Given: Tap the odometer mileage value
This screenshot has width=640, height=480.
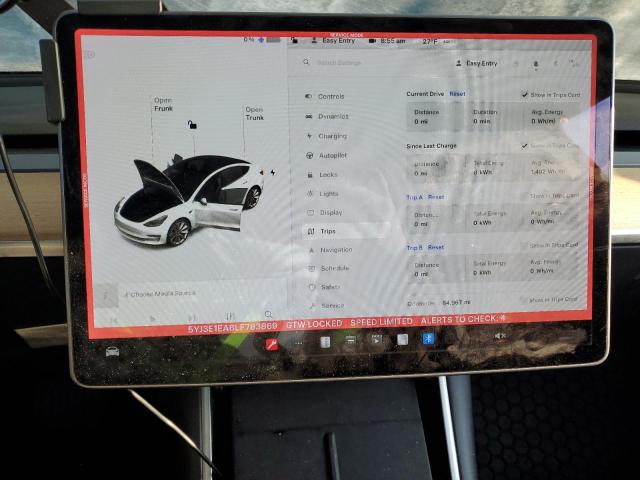Looking at the screenshot, I should 456,303.
